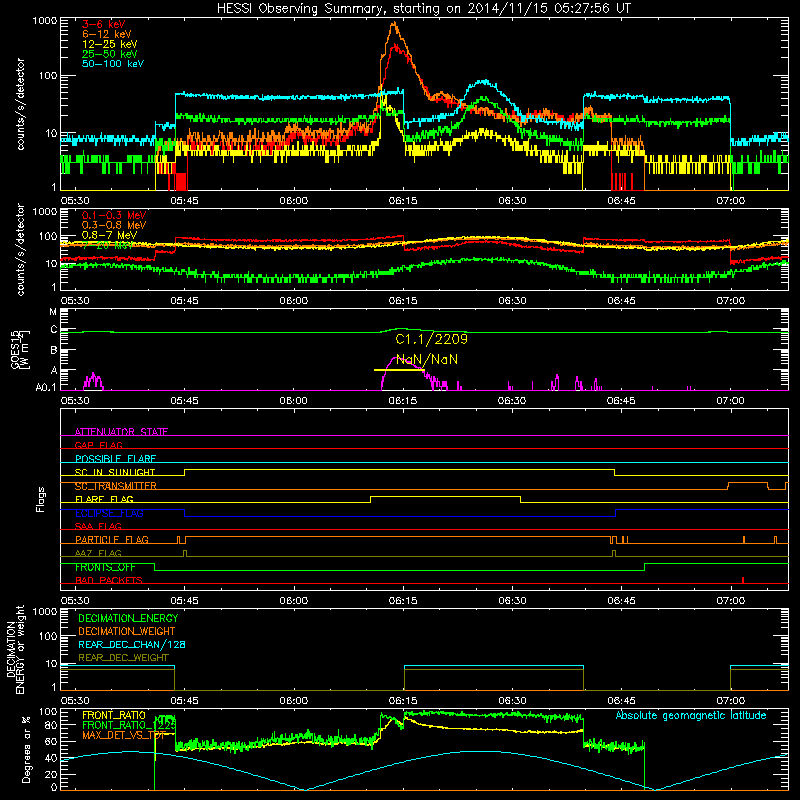Click the Flags panel axis title

(x=41, y=499)
